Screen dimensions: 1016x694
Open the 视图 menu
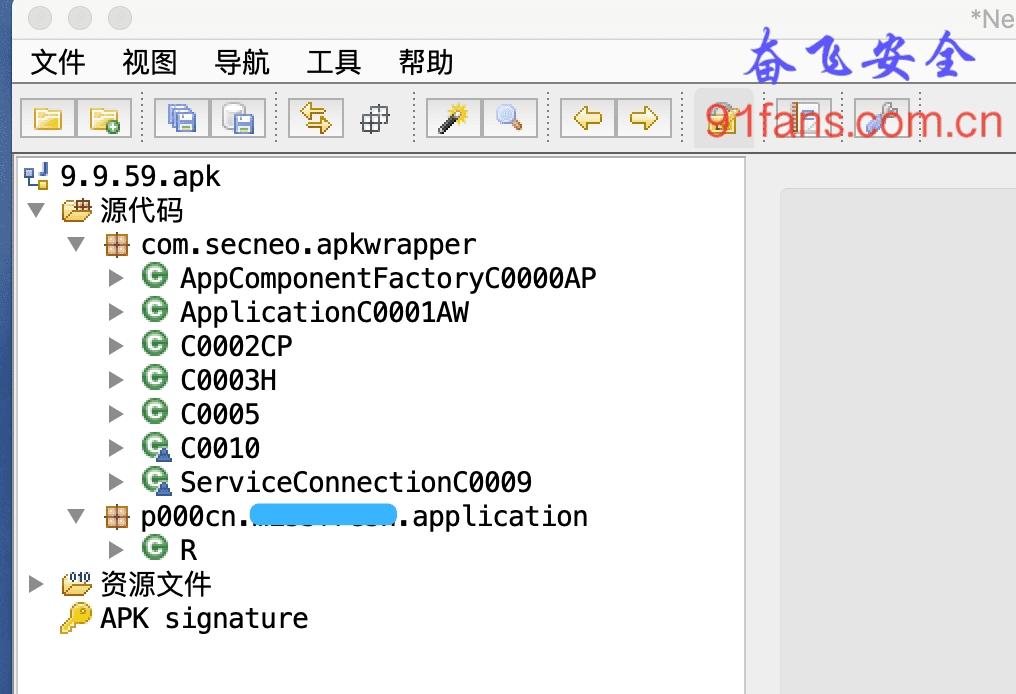click(x=150, y=62)
